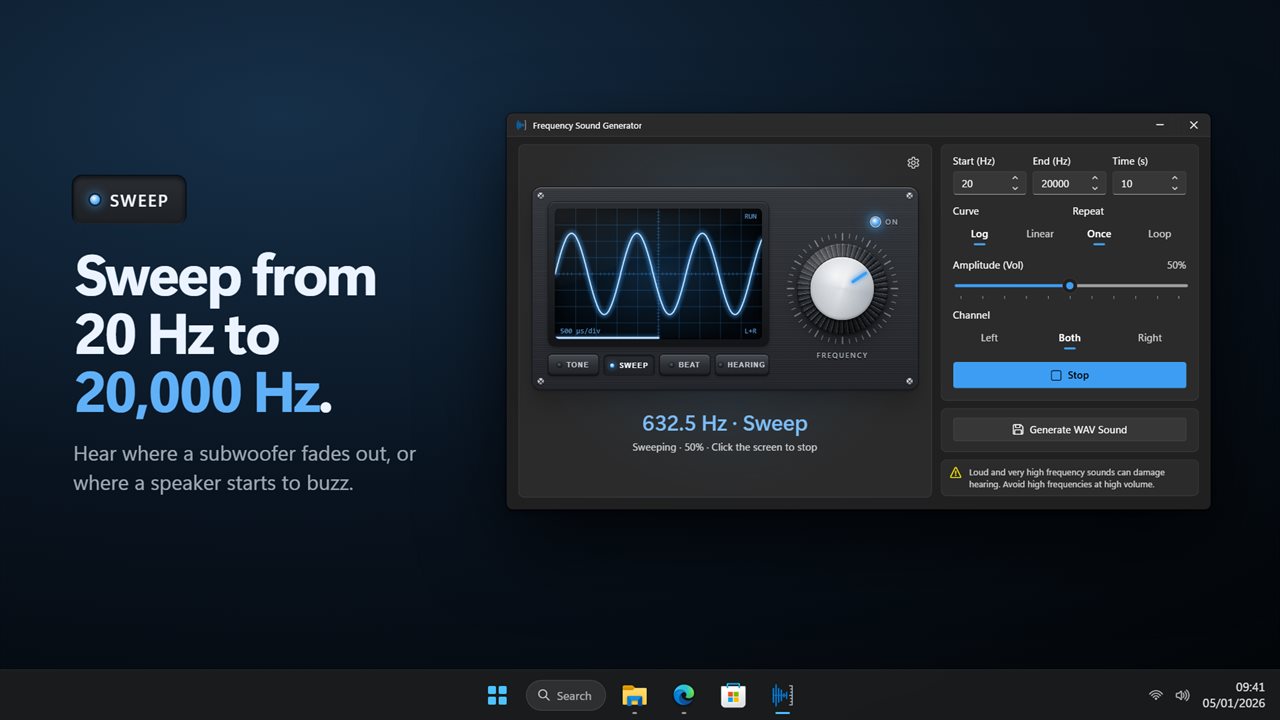Select the Right channel

[x=1150, y=338]
